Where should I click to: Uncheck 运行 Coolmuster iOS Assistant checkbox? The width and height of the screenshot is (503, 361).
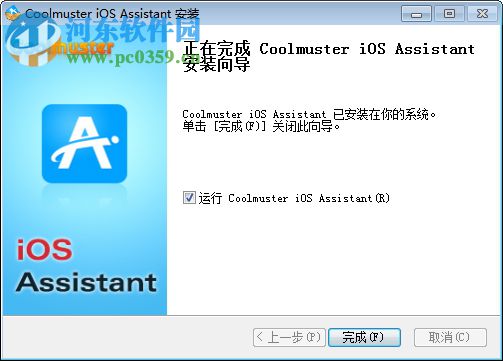pos(189,197)
